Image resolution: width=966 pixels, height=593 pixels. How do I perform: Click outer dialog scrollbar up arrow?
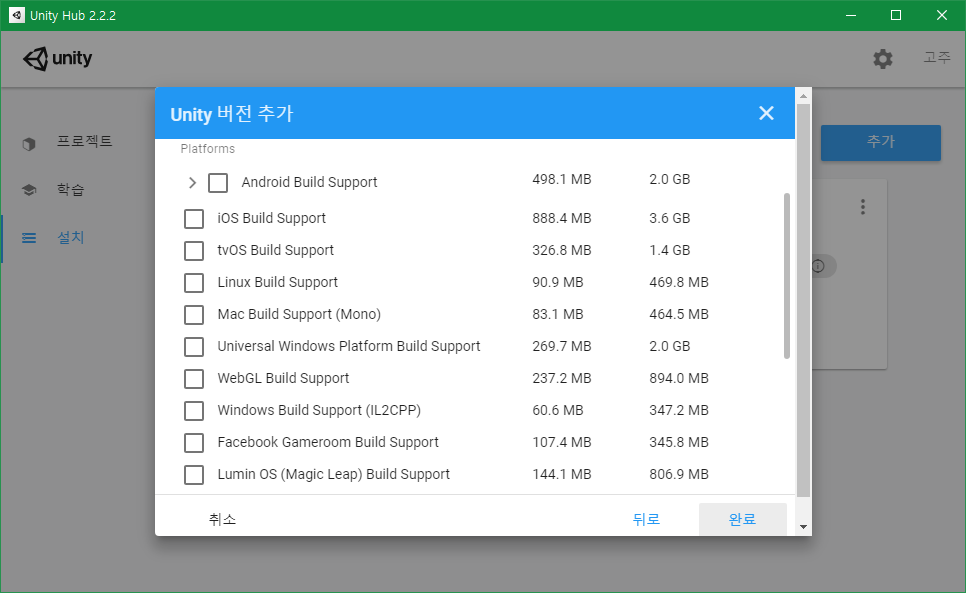[x=803, y=96]
